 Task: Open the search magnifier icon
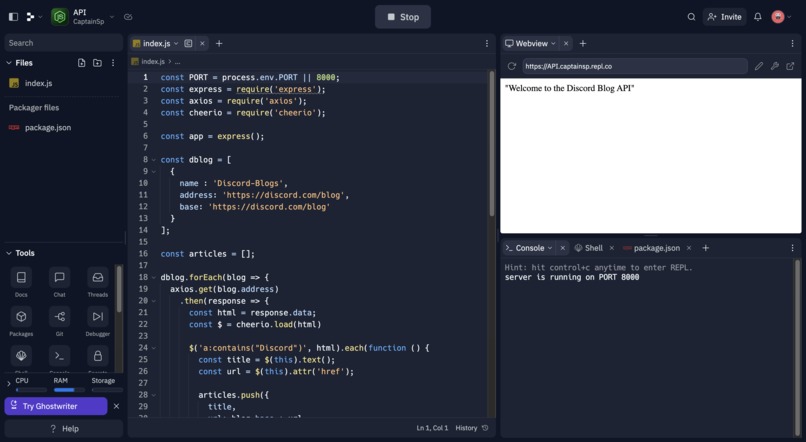691,17
